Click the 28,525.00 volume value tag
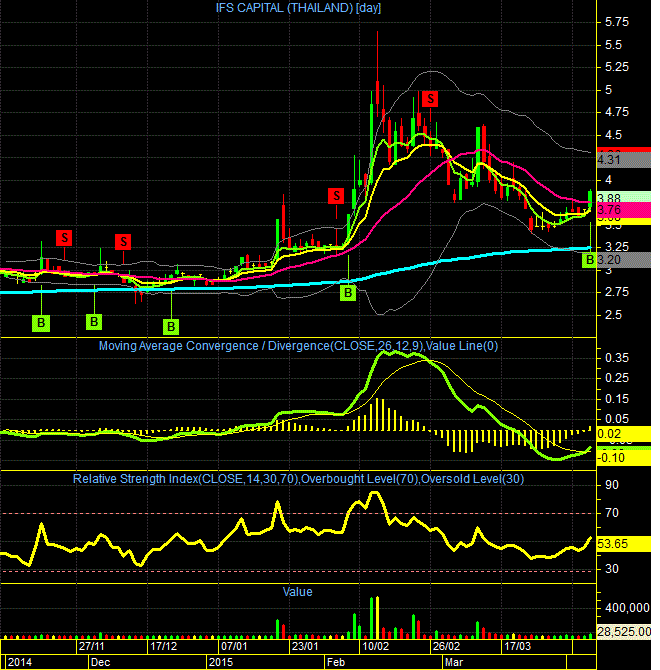The image size is (660, 670). coord(623,632)
